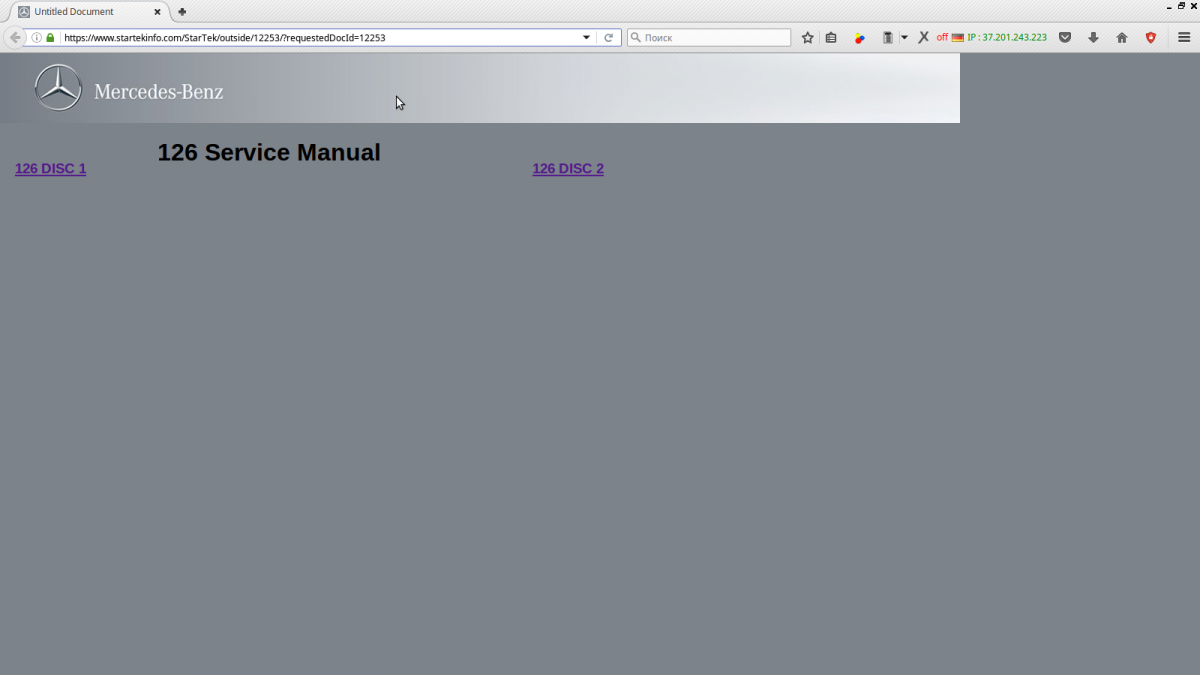This screenshot has height=675, width=1200.
Task: Click the green secure padlock icon
Action: 50,38
